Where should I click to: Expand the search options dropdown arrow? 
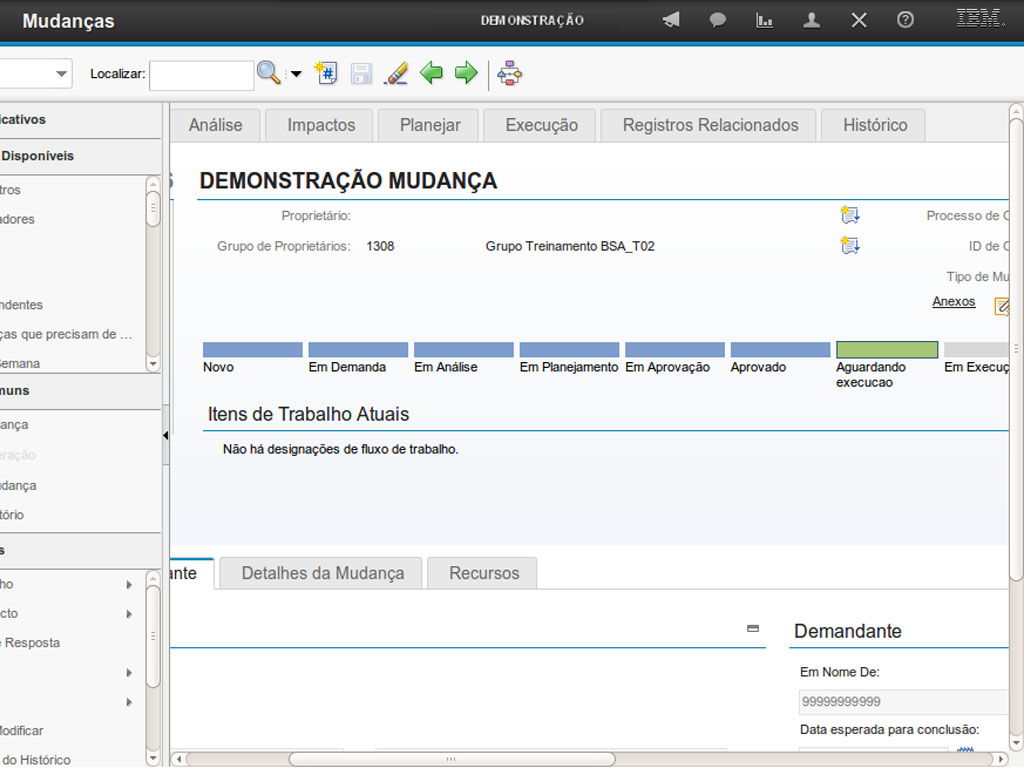[x=296, y=74]
